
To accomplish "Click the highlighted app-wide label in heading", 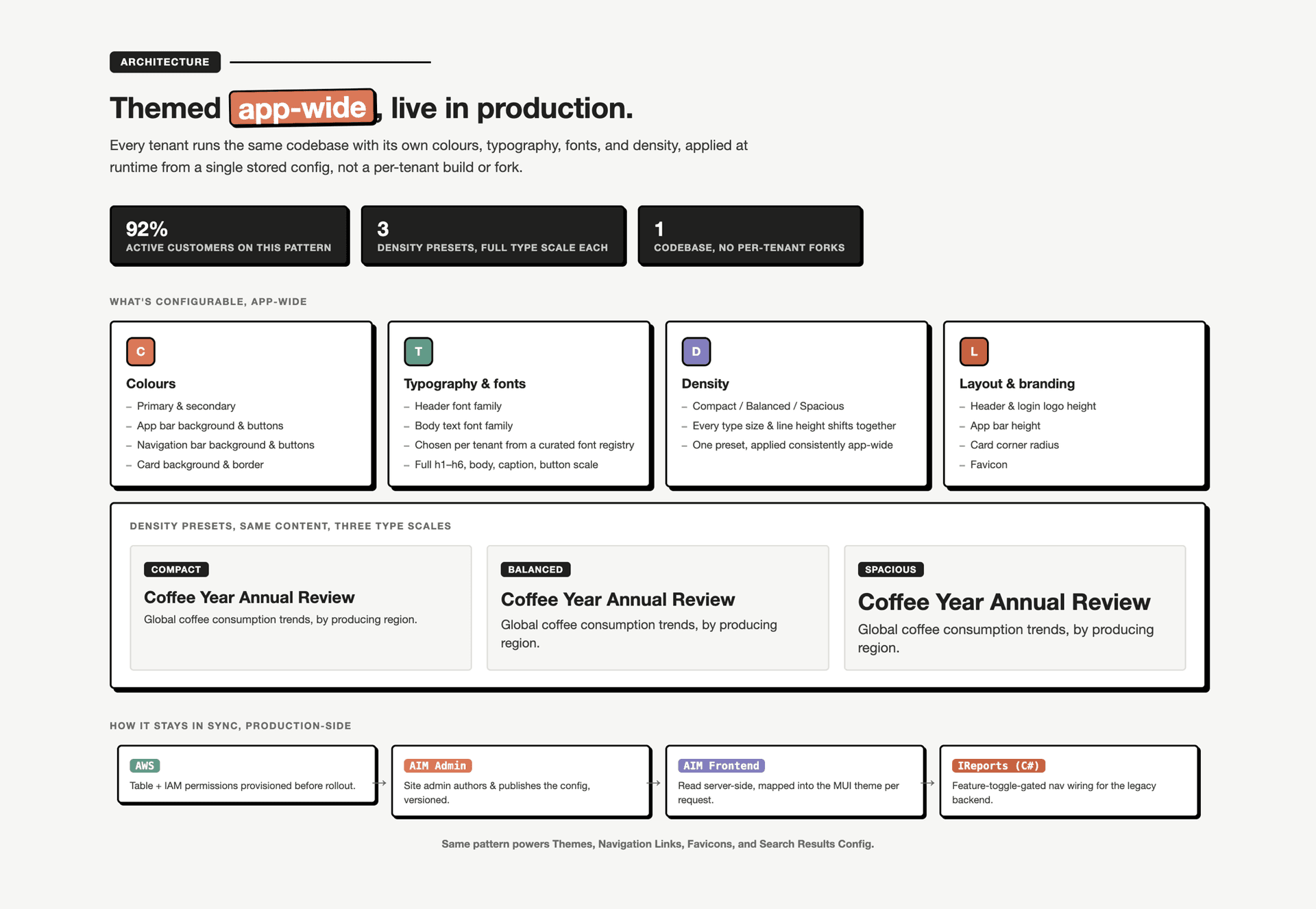I will (x=302, y=108).
